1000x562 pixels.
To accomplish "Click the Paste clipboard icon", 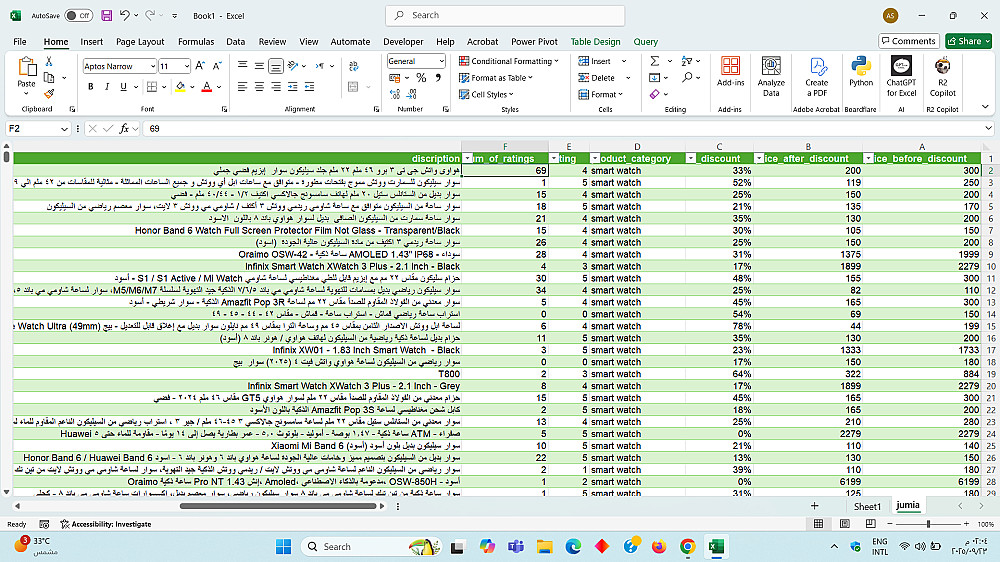I will point(26,67).
